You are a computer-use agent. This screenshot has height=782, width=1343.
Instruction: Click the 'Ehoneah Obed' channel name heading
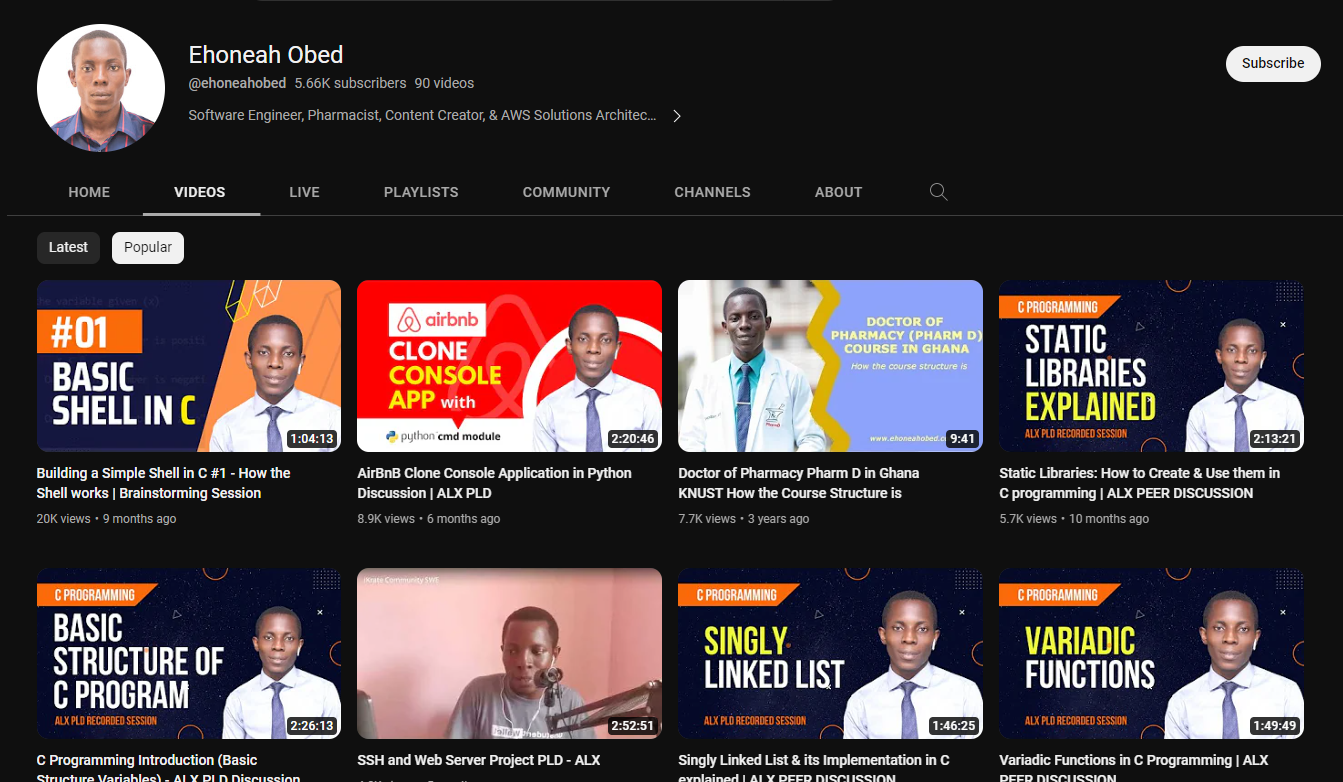pos(266,55)
